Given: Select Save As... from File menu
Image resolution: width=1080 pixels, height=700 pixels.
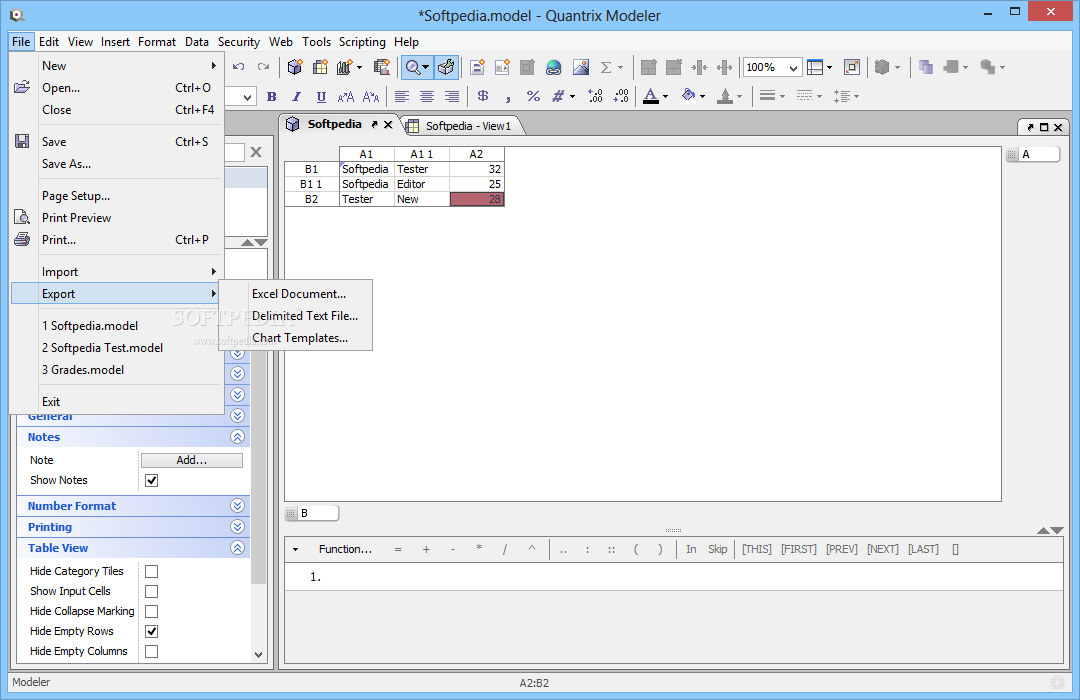Looking at the screenshot, I should point(117,164).
